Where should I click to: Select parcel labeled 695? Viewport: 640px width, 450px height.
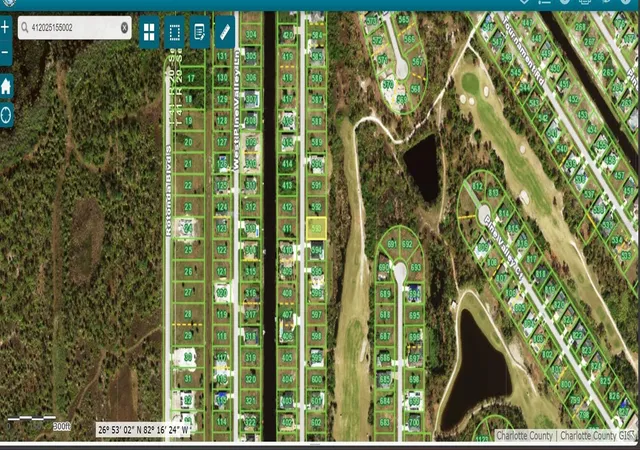pos(415,315)
